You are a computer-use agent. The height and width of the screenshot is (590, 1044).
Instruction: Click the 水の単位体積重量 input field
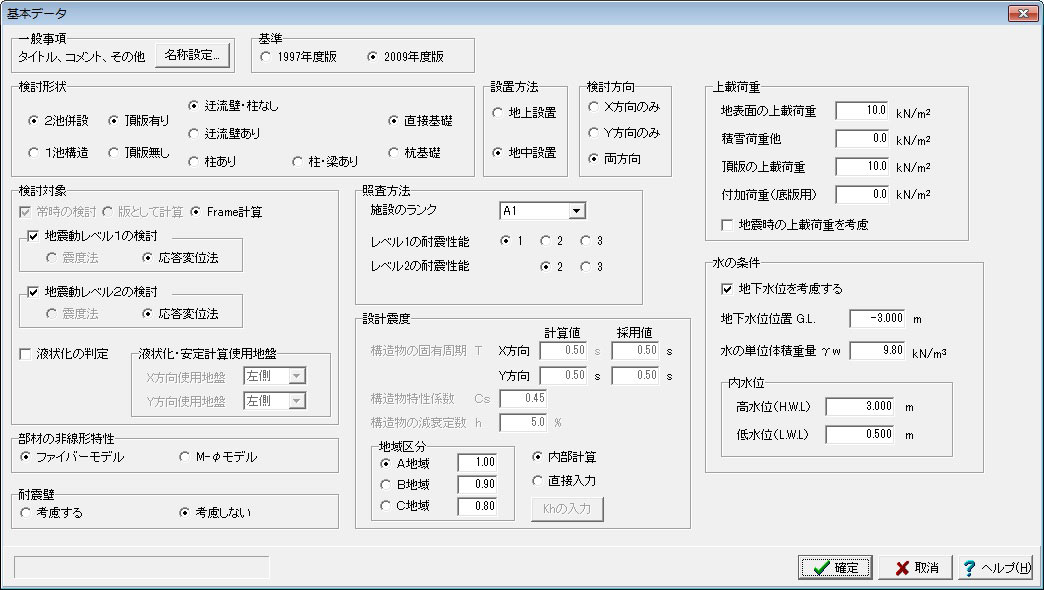pyautogui.click(x=878, y=350)
